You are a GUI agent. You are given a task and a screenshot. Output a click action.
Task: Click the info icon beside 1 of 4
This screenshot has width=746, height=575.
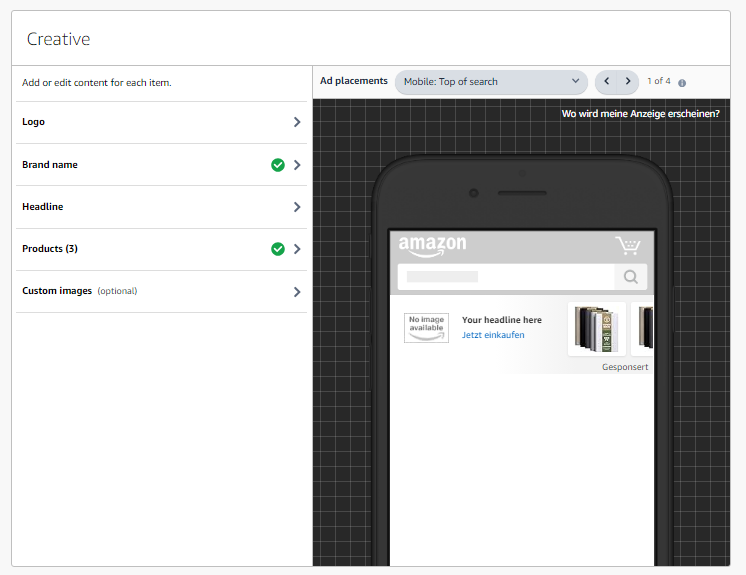tap(682, 83)
